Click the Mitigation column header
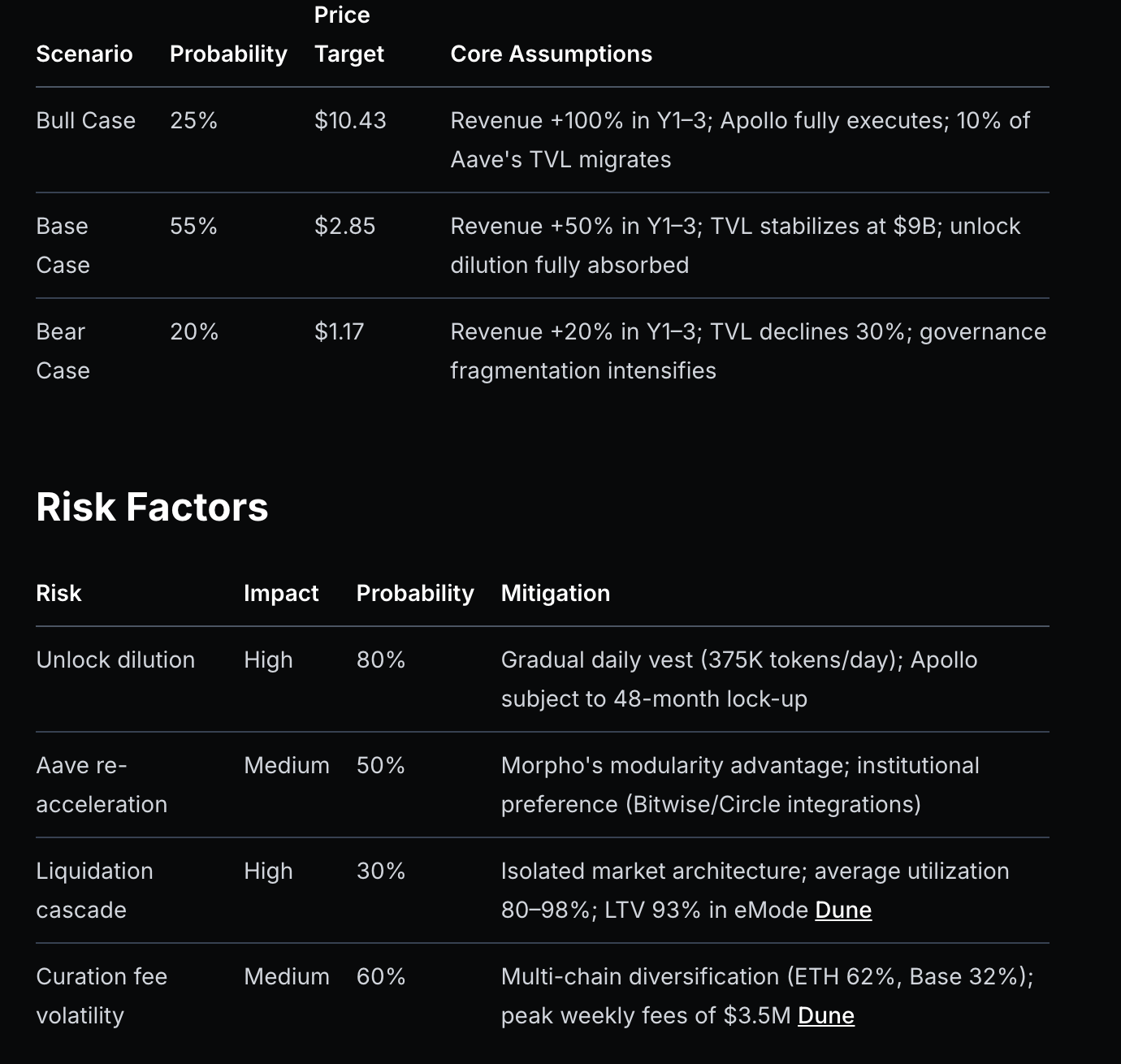The image size is (1121, 1064). tap(555, 593)
